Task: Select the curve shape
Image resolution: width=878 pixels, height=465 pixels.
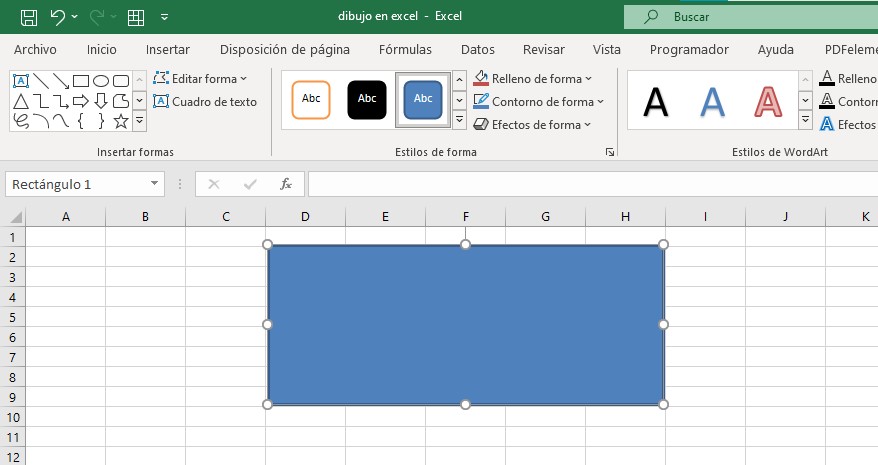Action: pyautogui.click(x=61, y=121)
